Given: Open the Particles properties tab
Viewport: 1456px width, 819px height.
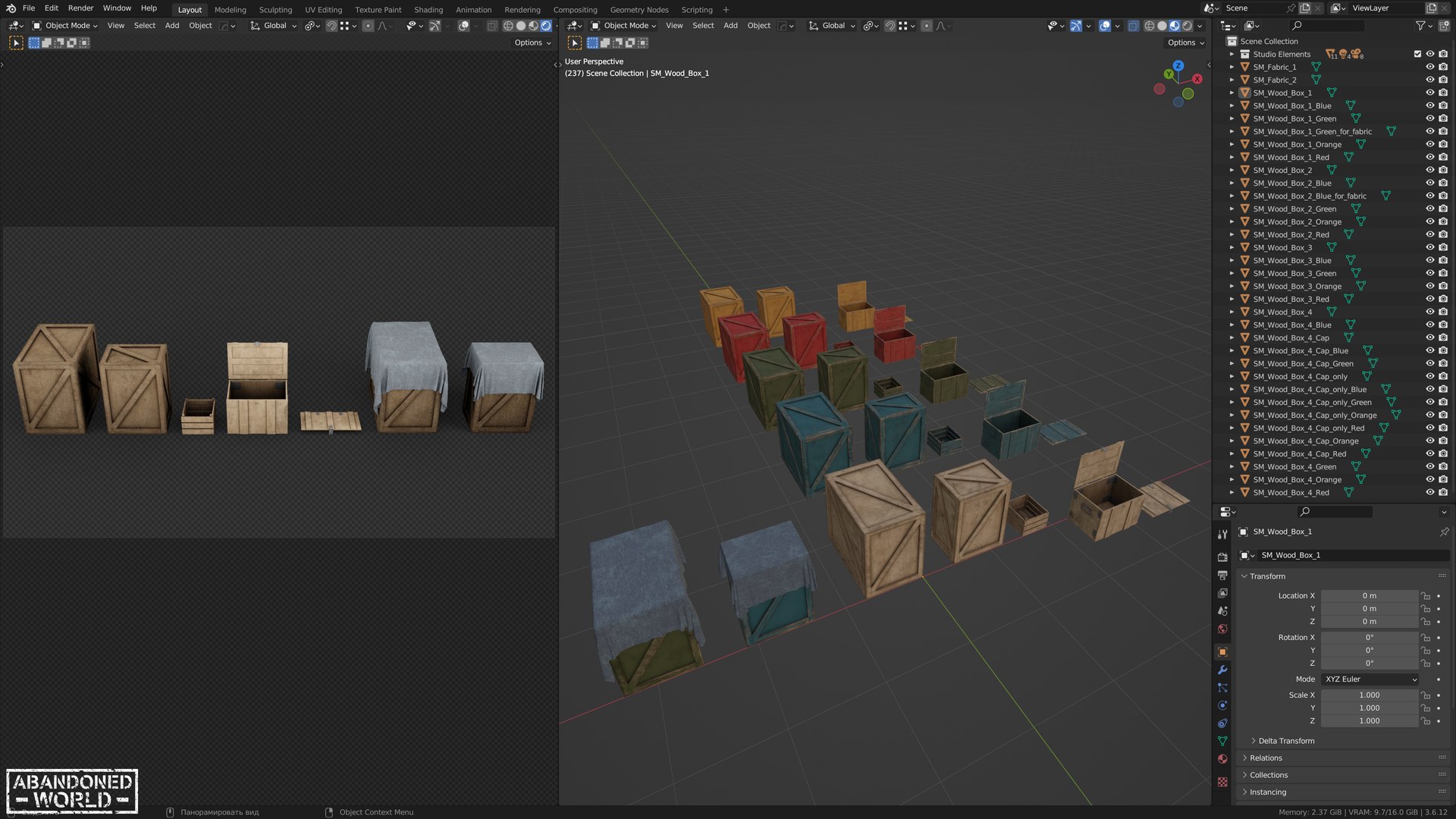Looking at the screenshot, I should 1222,688.
